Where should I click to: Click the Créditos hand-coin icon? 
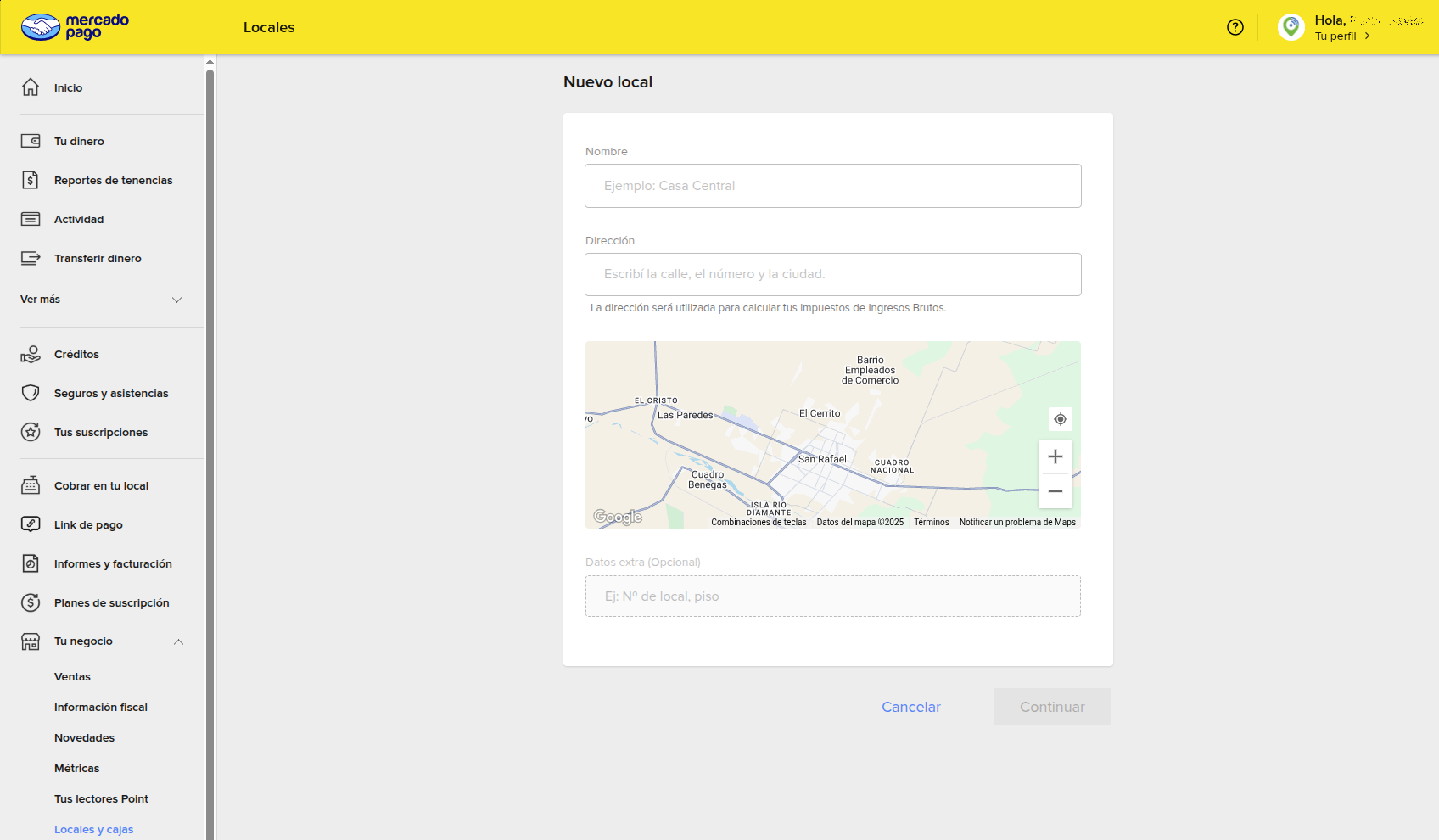coord(31,354)
